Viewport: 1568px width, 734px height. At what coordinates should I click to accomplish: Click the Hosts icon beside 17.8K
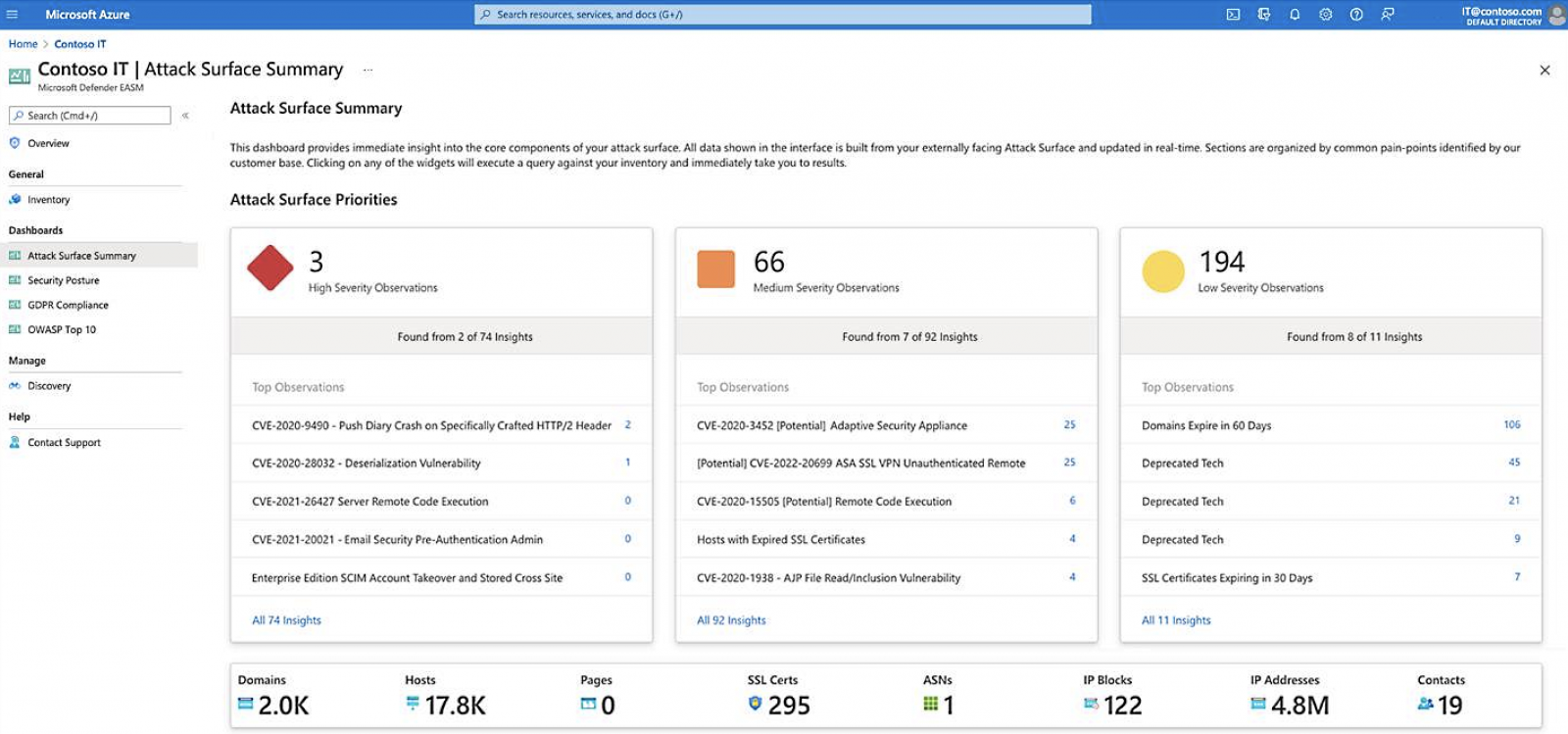click(x=413, y=704)
